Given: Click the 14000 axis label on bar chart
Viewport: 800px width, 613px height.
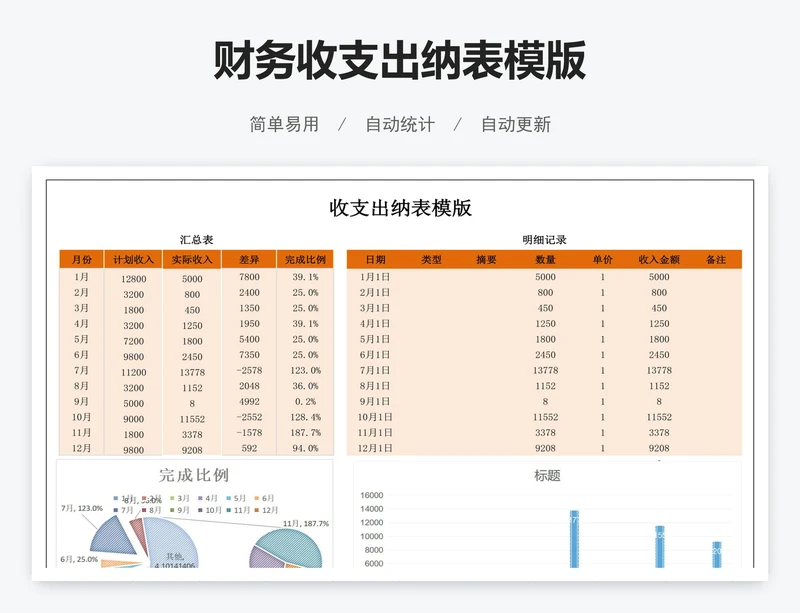Looking at the screenshot, I should point(371,509).
